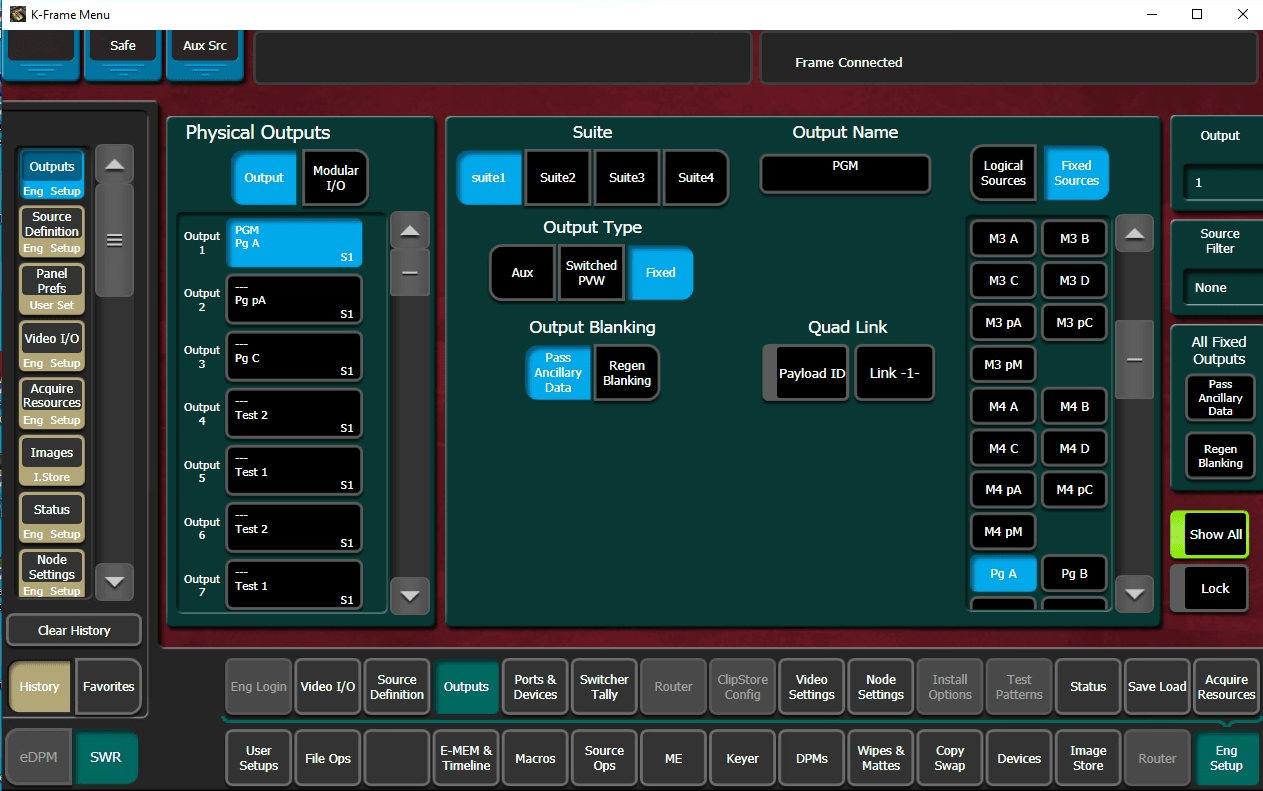Click Clear History button
1263x791 pixels.
point(74,630)
